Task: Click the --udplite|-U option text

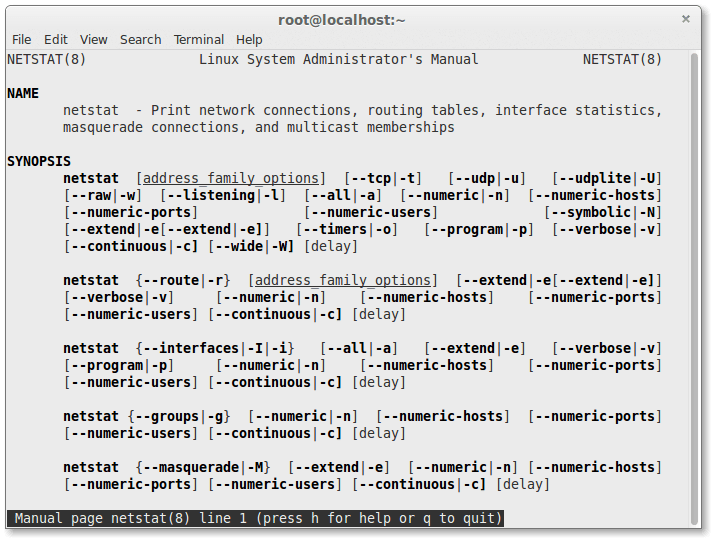Action: 606,178
